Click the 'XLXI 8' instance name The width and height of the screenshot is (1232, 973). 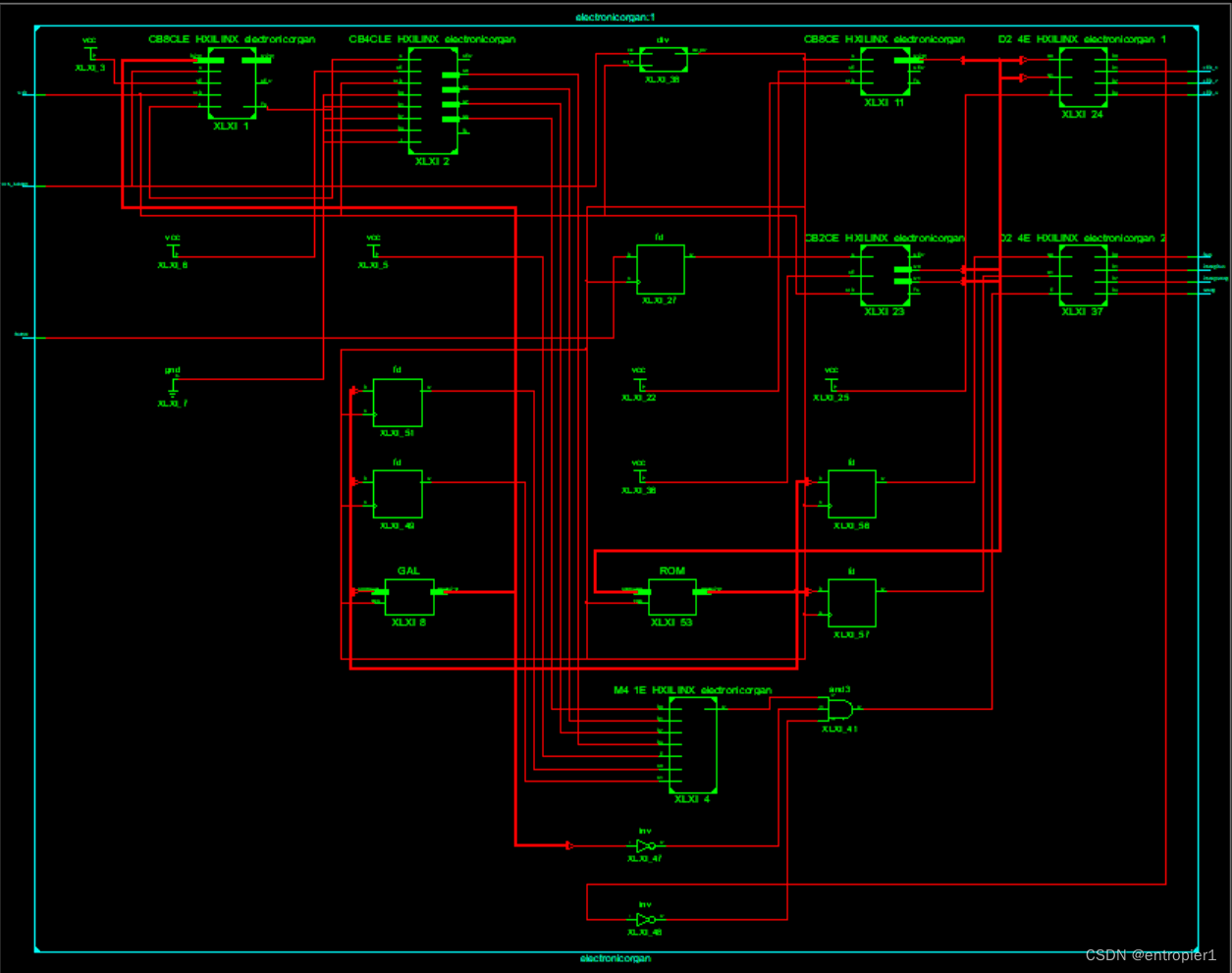tap(408, 622)
